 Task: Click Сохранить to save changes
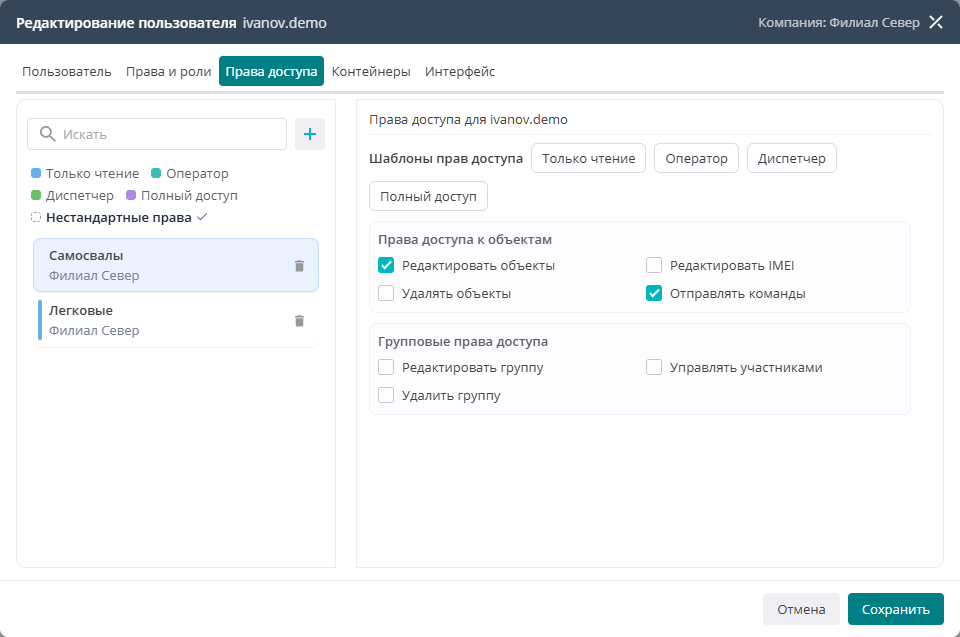895,609
